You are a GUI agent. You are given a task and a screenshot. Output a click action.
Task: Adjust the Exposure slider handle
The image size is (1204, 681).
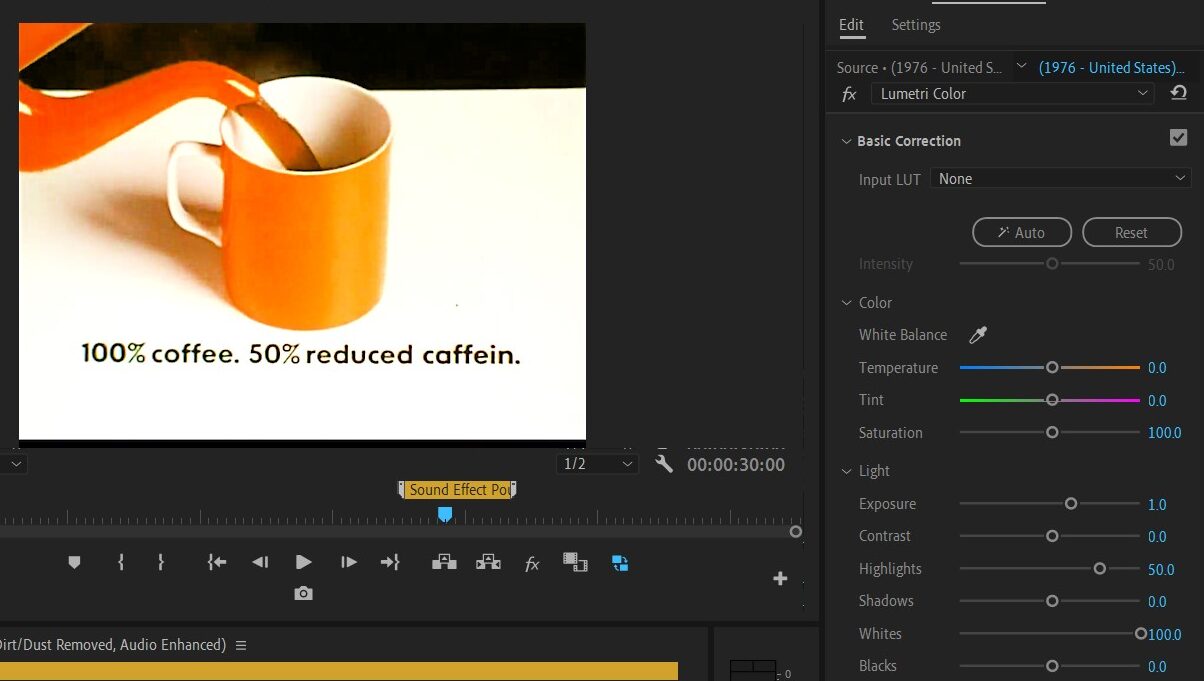click(1071, 504)
